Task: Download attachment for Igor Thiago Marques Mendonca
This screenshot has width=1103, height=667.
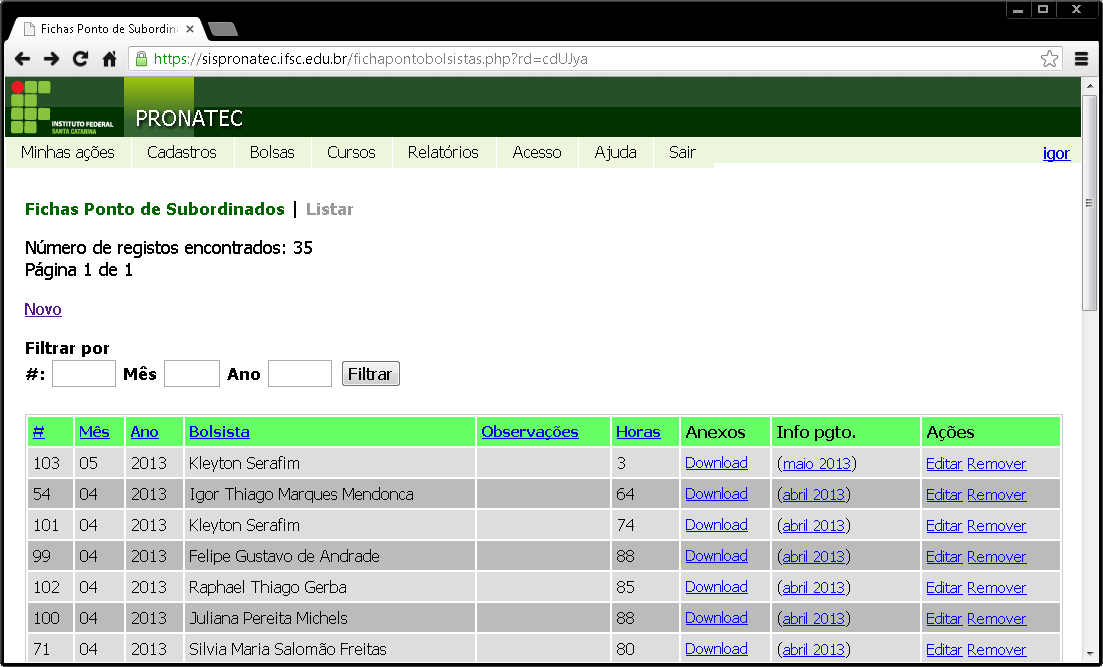Action: tap(716, 494)
